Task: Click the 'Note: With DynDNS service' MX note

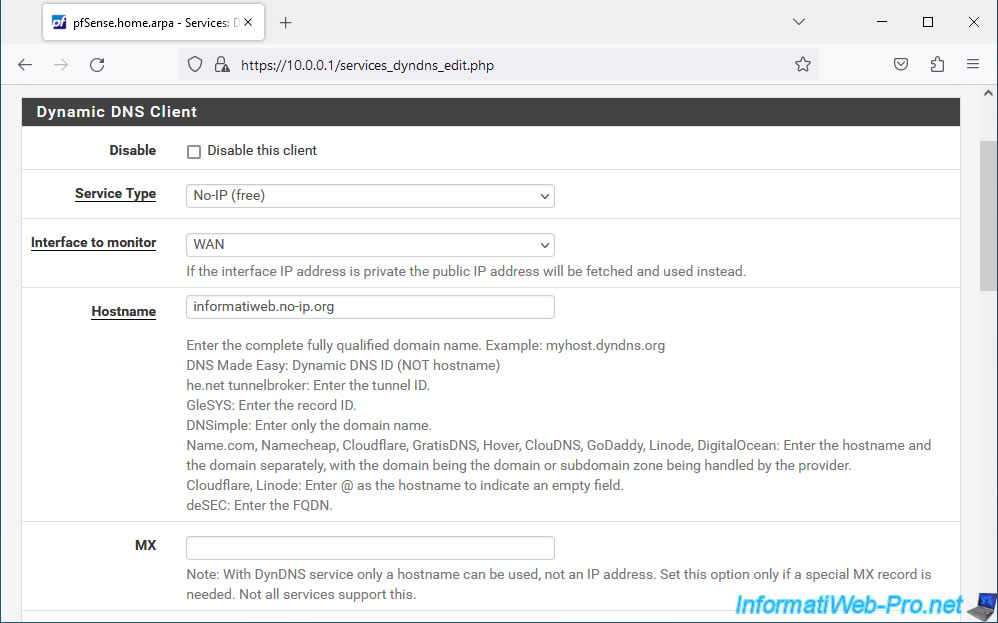Action: coord(559,584)
